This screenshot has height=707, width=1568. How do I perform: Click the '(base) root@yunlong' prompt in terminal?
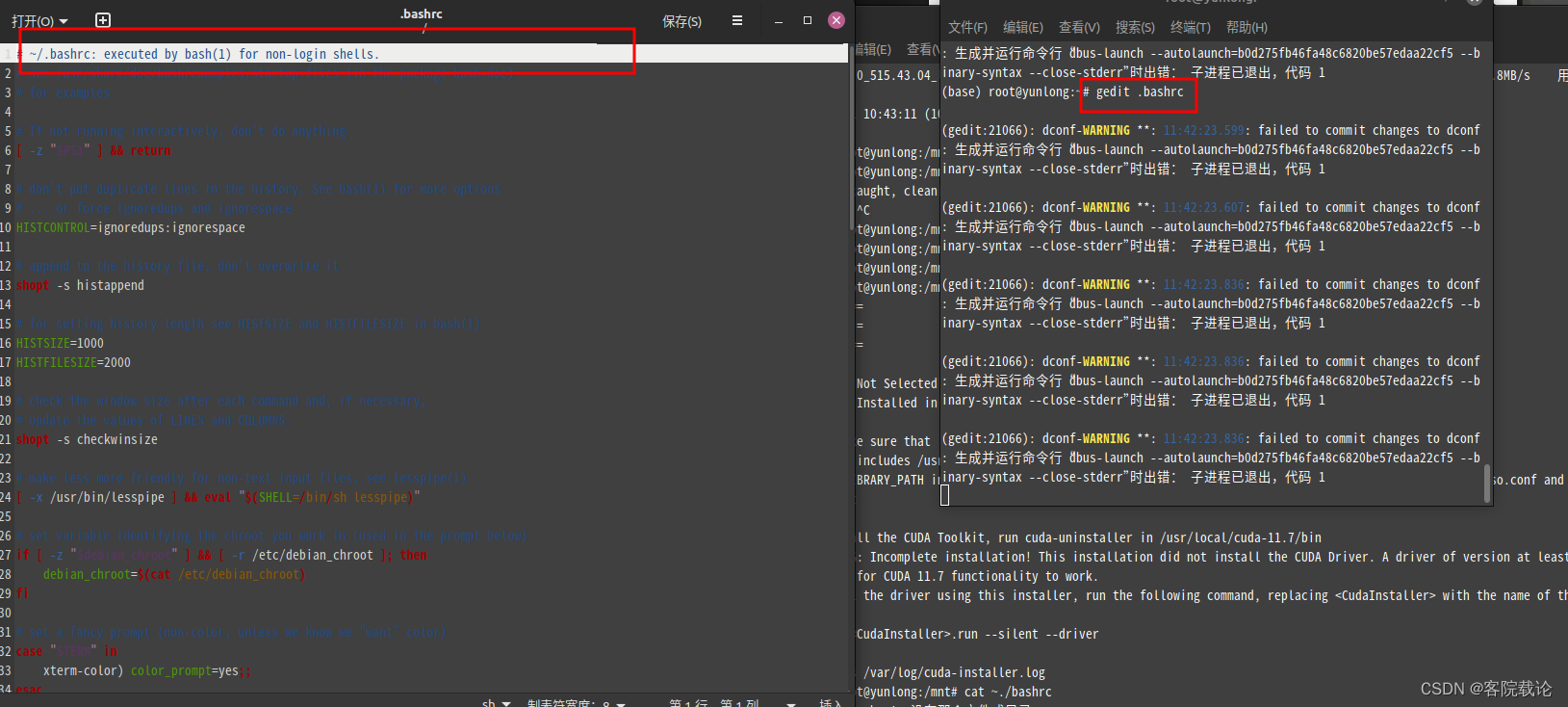(1007, 92)
